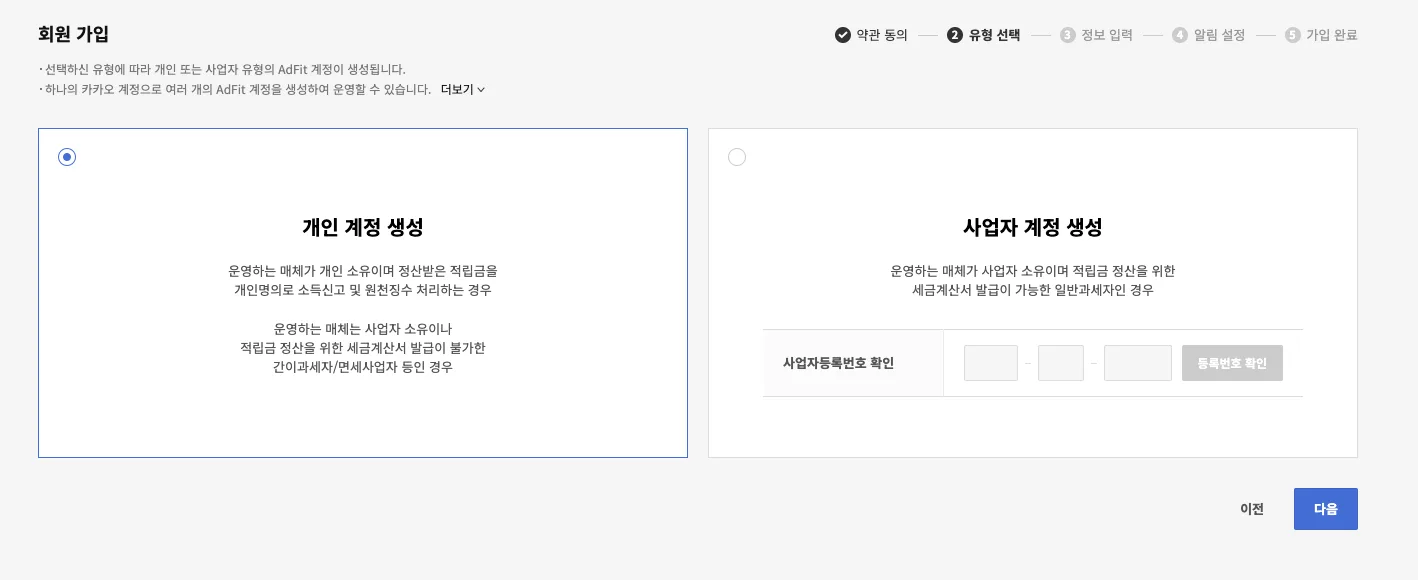Click text 개인명의로 소득신고 및 원천징수 처리하는 경우
Image resolution: width=1418 pixels, height=580 pixels.
363,290
